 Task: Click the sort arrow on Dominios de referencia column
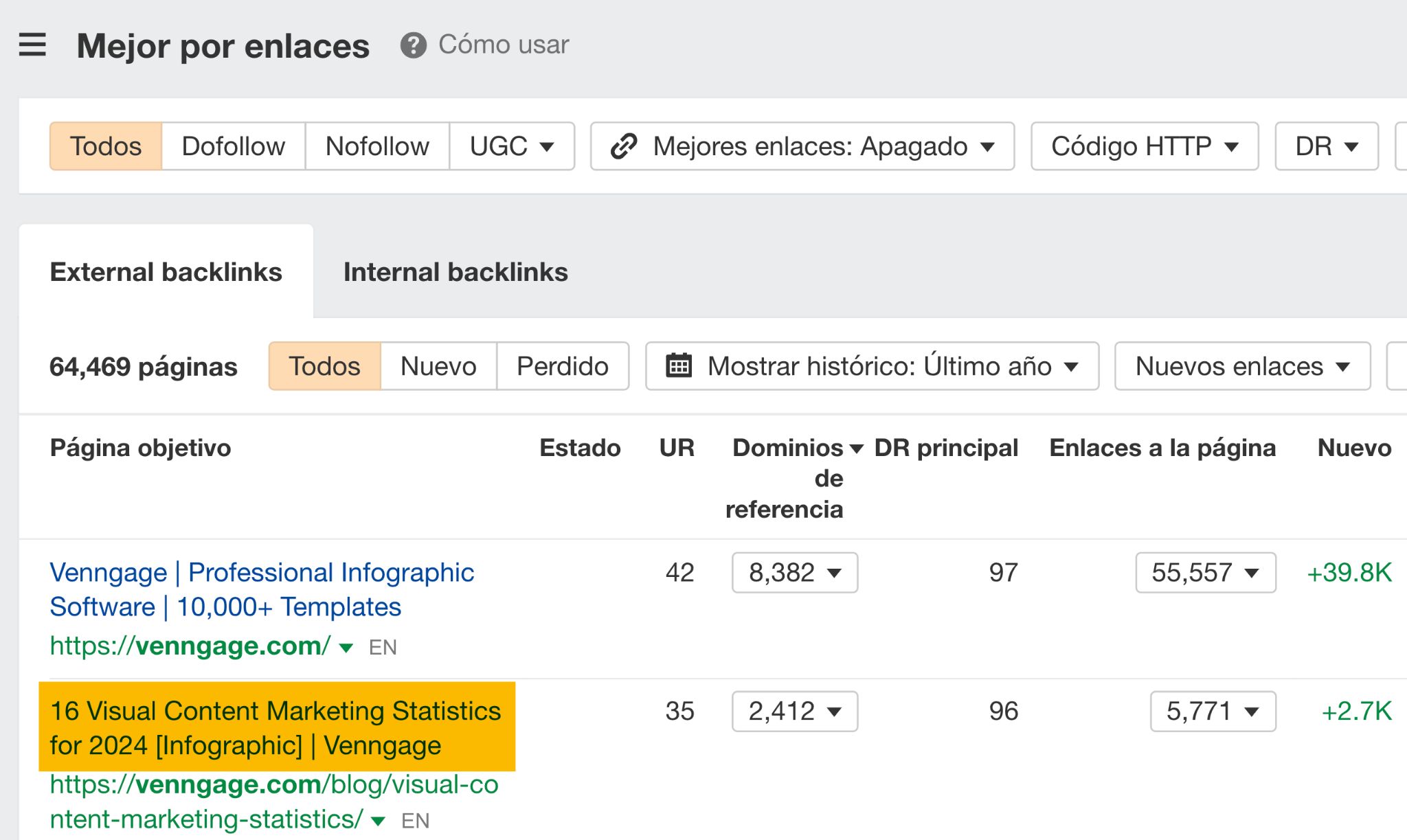coord(855,448)
